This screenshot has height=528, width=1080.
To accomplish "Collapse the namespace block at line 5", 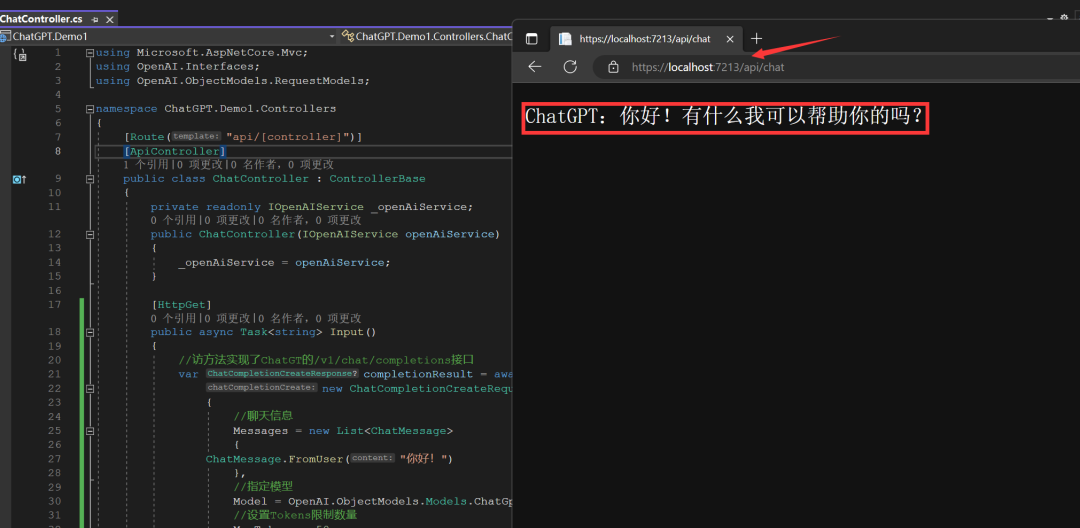I will 90,109.
